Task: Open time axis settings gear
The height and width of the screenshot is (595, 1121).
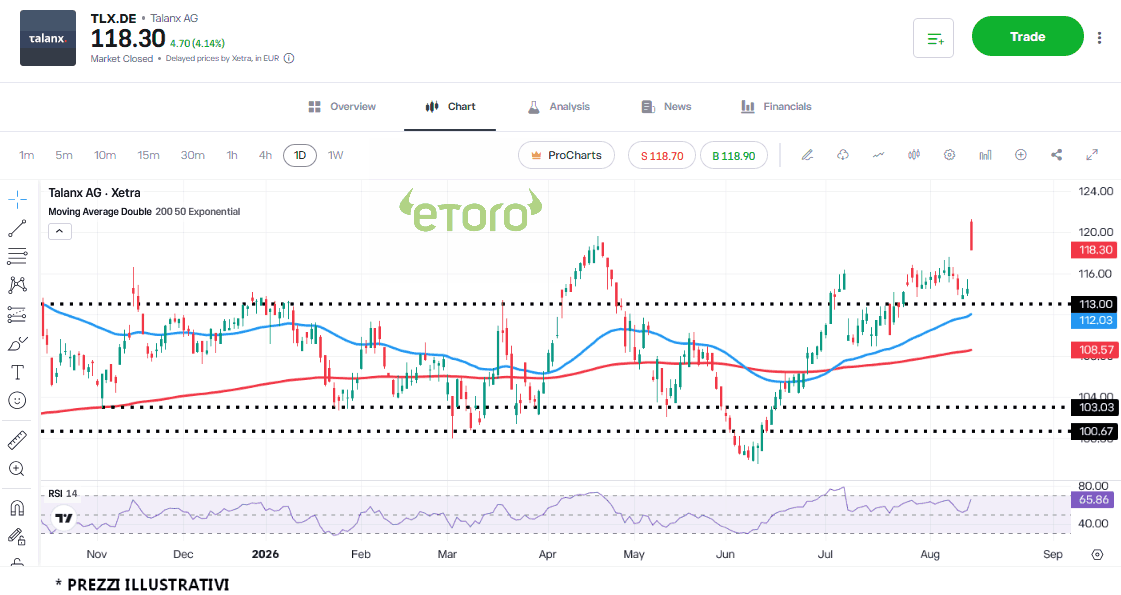Action: [1097, 554]
